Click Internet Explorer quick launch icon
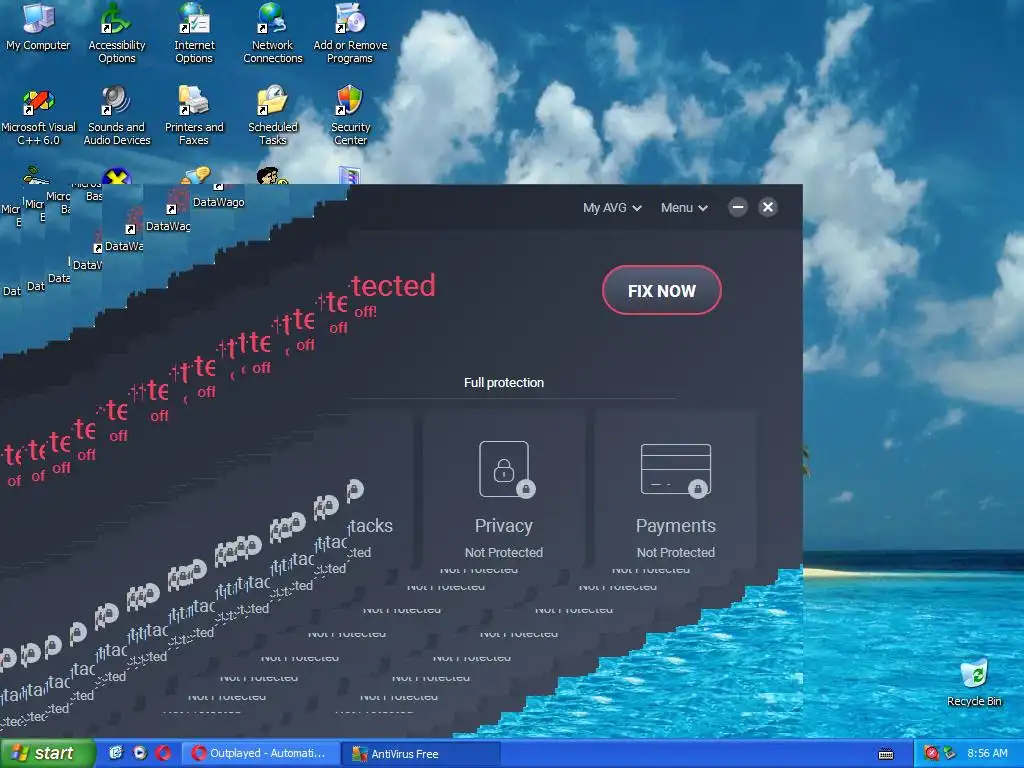The height and width of the screenshot is (768, 1024). click(x=116, y=753)
